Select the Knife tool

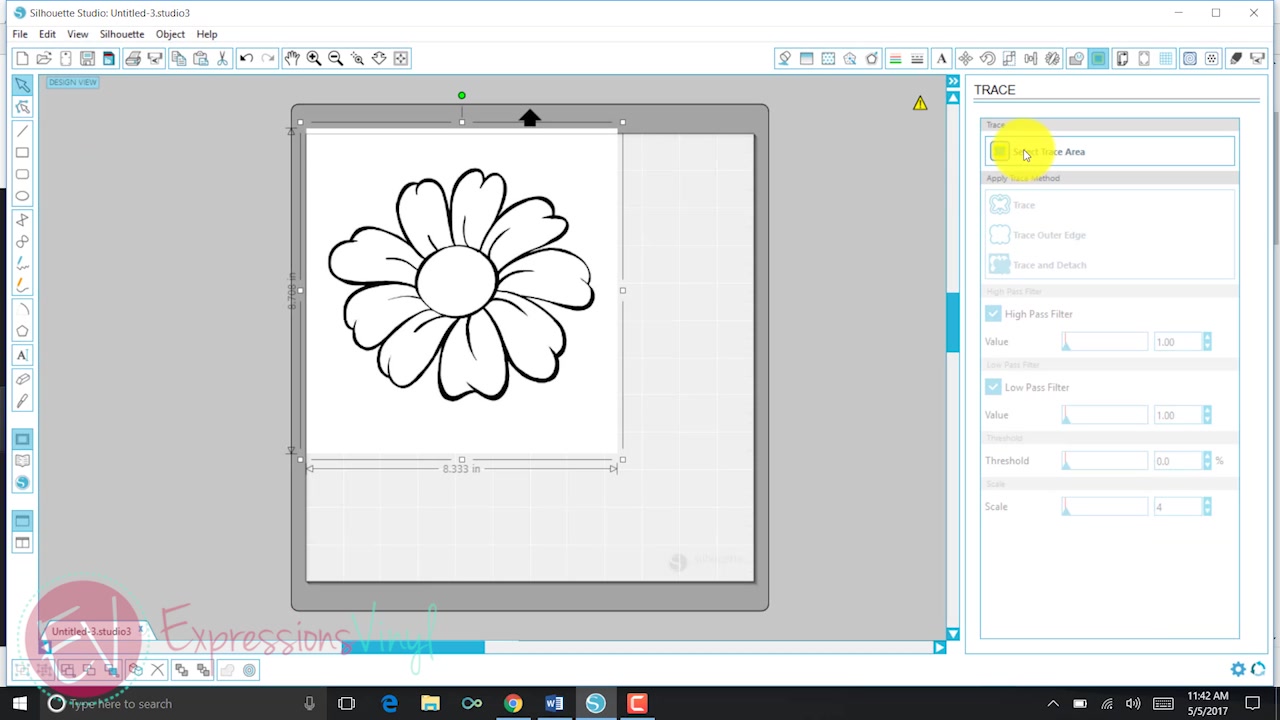[22, 401]
